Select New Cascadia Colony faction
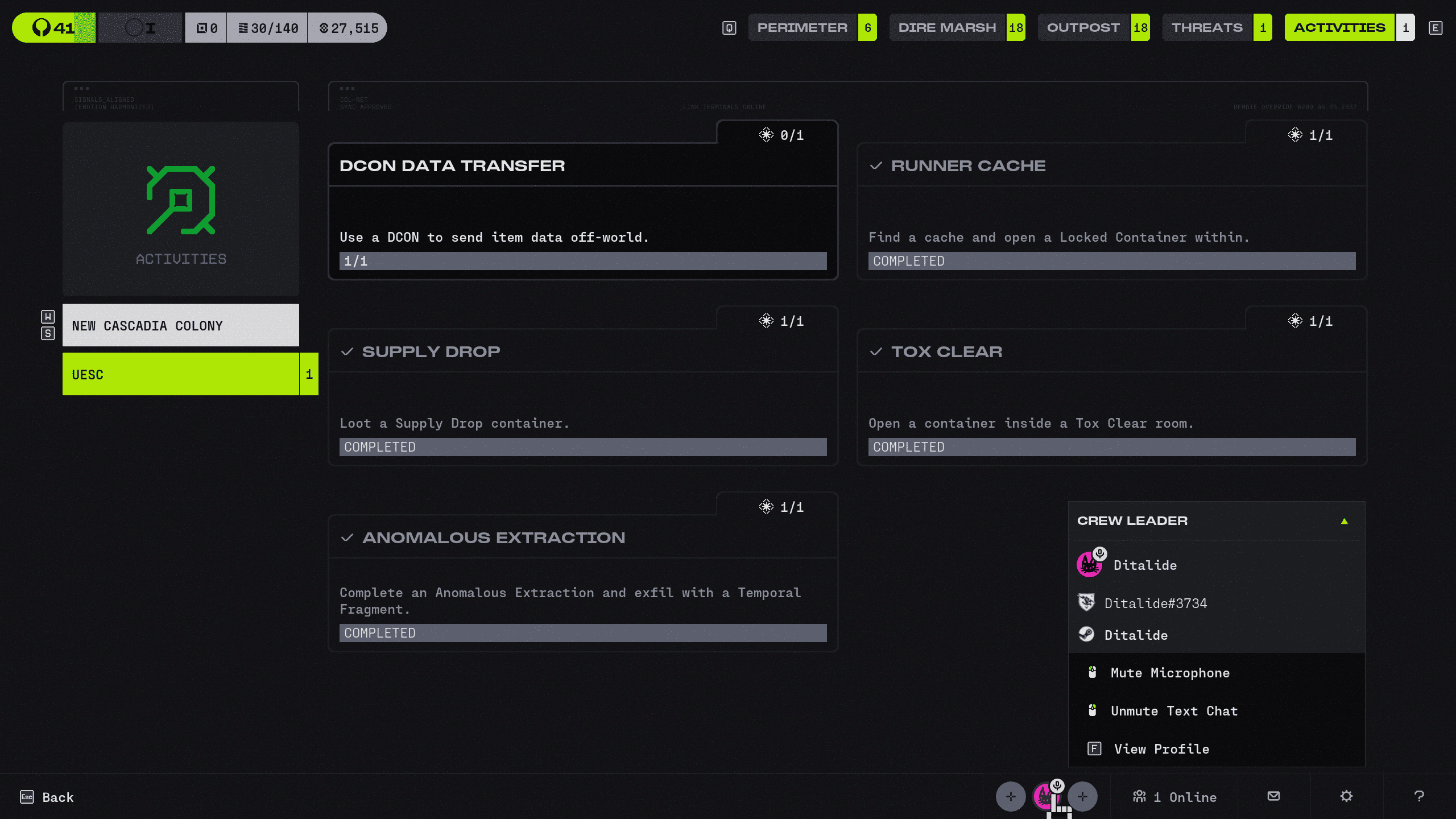The image size is (1456, 819). [180, 325]
